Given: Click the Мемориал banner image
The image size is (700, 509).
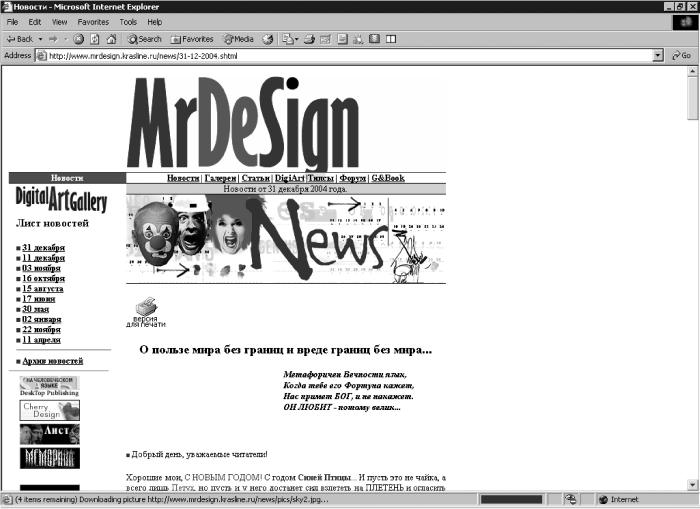Looking at the screenshot, I should pos(50,458).
